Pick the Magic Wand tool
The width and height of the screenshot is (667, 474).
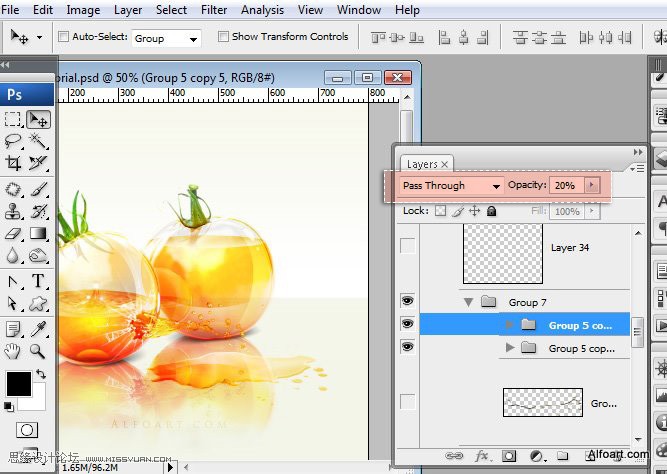click(x=38, y=140)
